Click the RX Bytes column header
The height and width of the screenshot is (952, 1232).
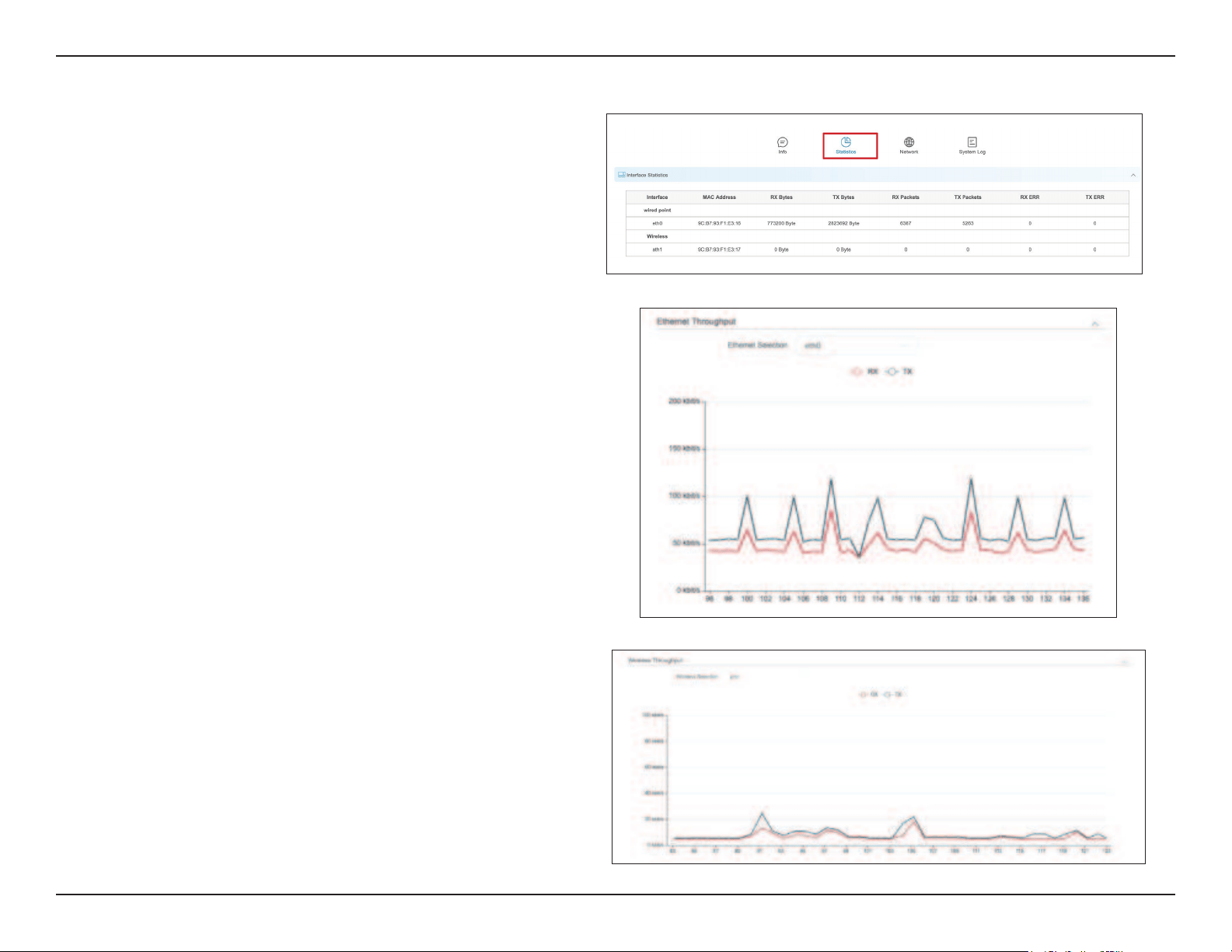781,197
